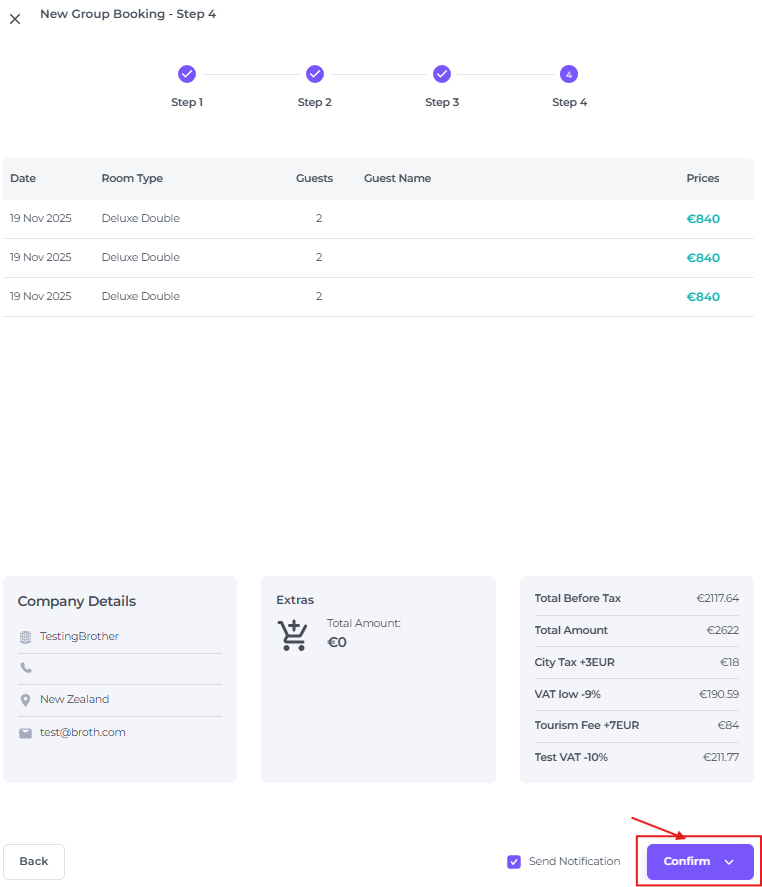
Task: Go back using the Back button
Action: tap(34, 862)
